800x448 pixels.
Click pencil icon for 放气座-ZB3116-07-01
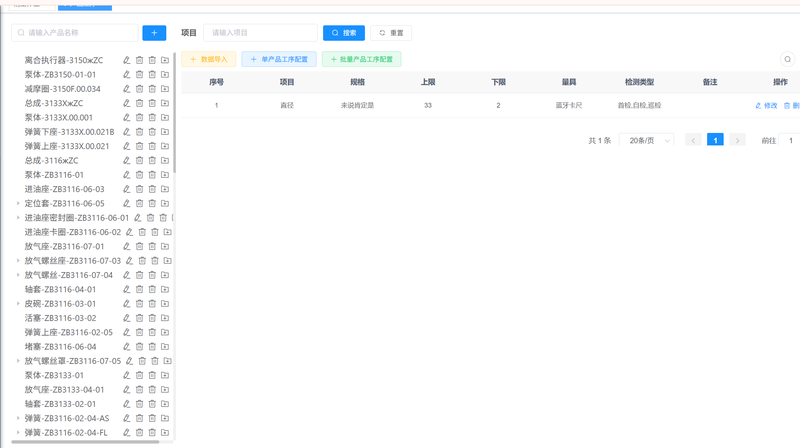click(127, 246)
